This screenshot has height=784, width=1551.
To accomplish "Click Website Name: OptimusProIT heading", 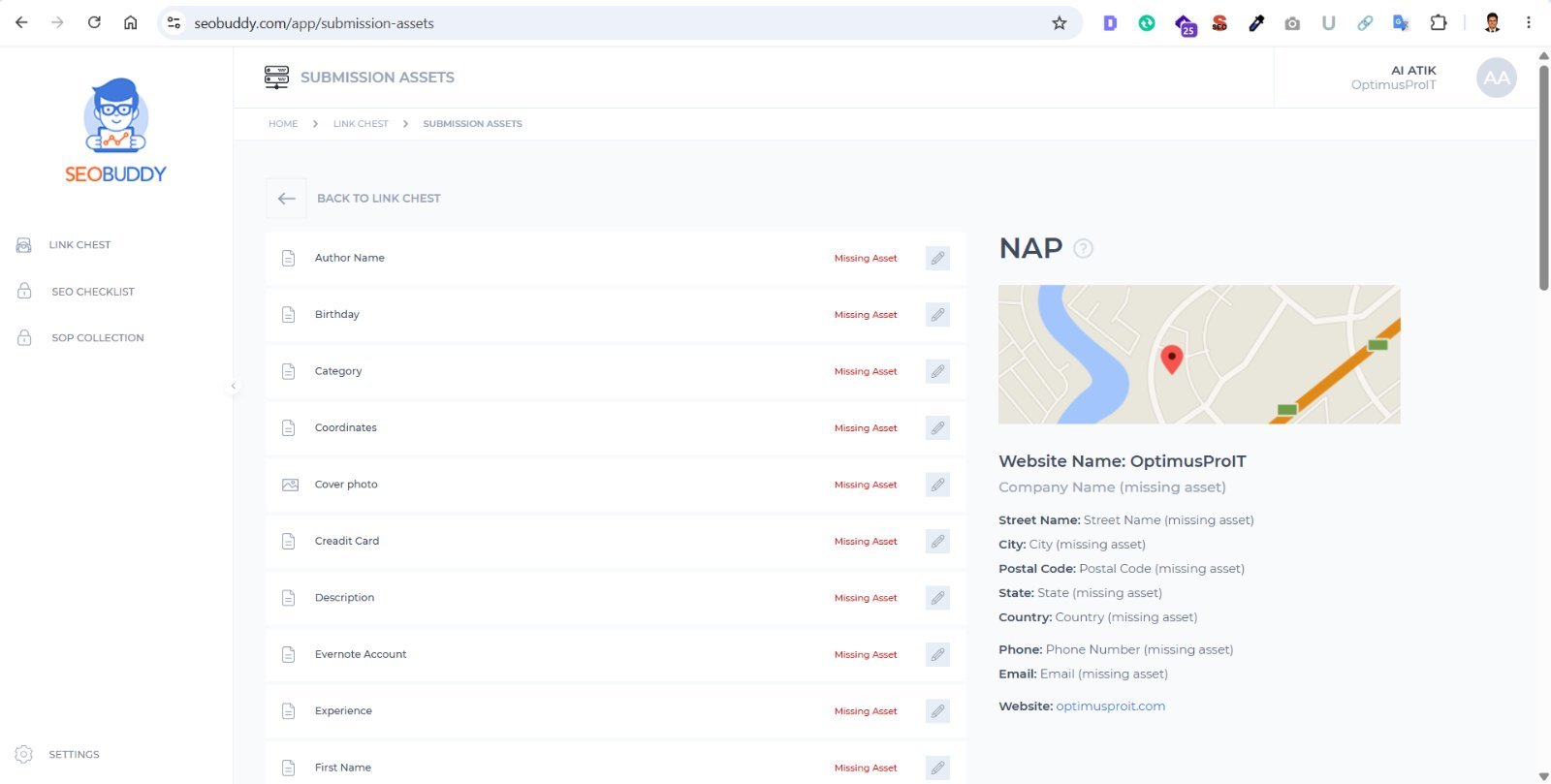I will coord(1122,461).
